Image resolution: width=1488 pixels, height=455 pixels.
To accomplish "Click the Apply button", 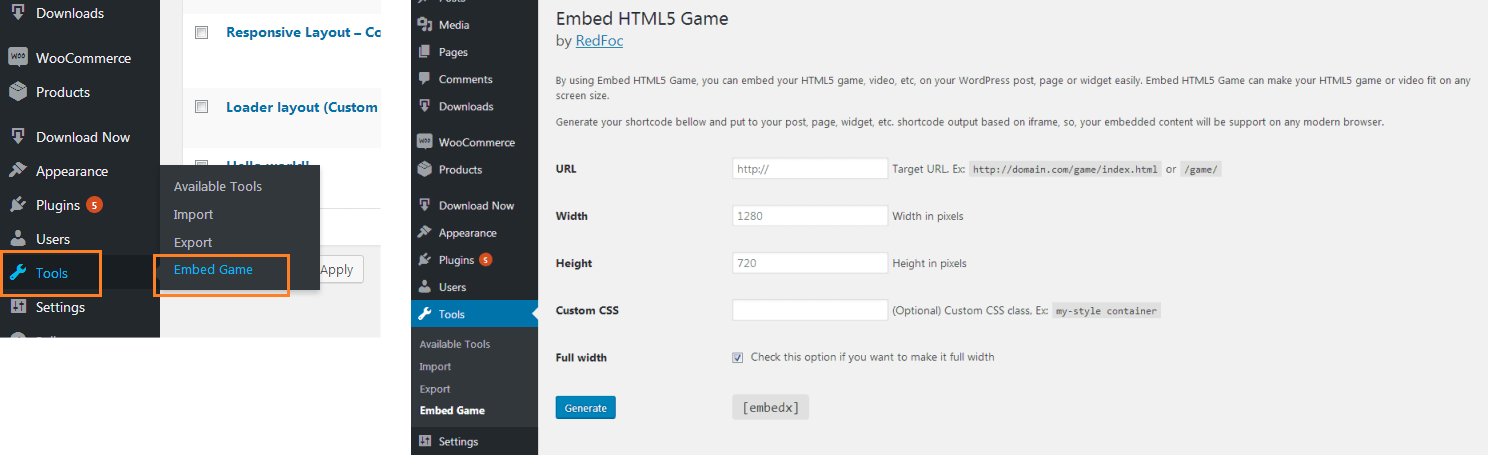I will coord(340,269).
